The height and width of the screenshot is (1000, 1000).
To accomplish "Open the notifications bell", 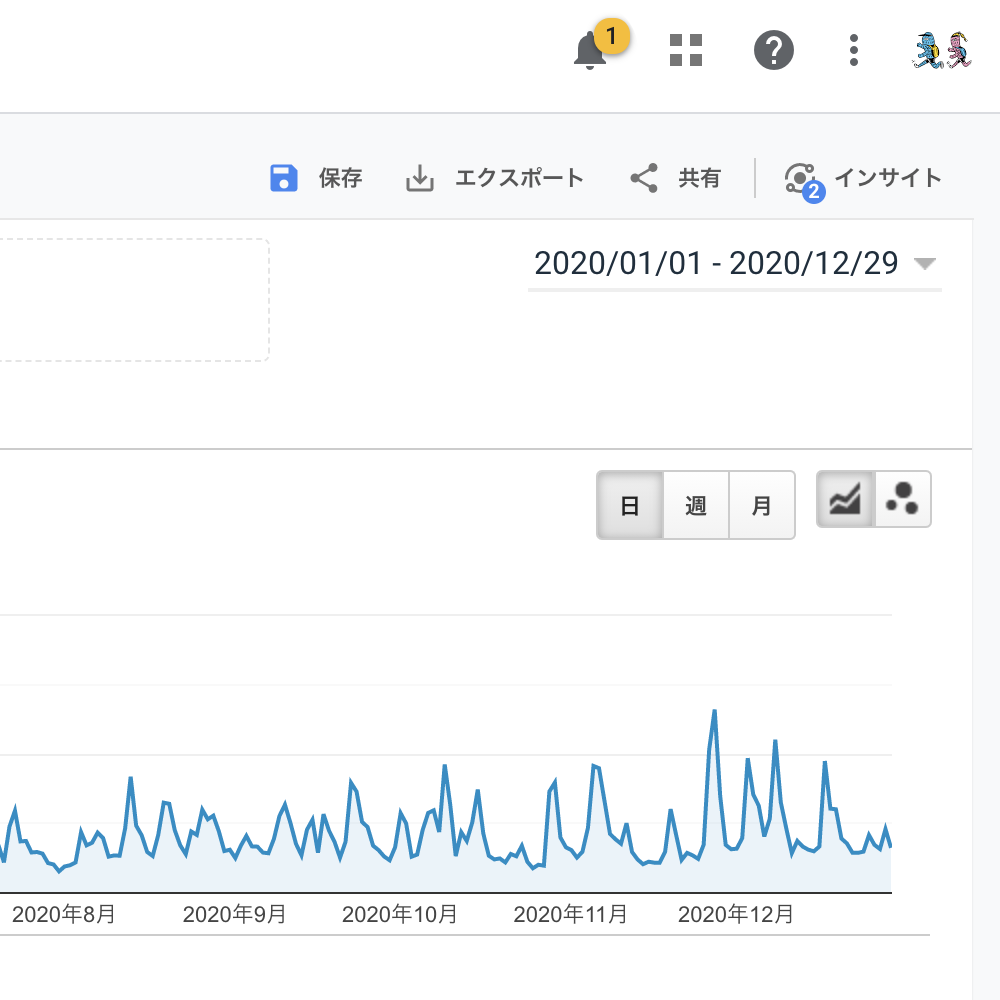I will click(590, 51).
